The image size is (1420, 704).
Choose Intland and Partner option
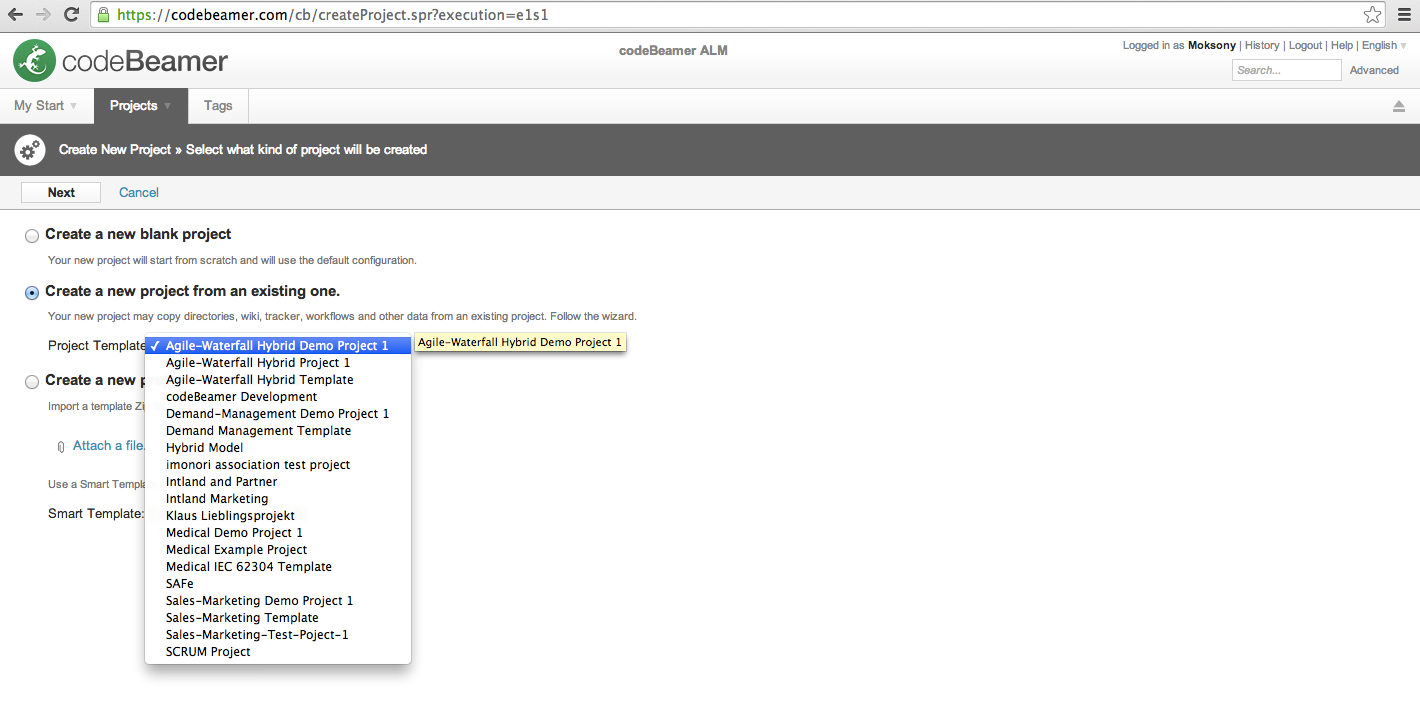click(278, 482)
